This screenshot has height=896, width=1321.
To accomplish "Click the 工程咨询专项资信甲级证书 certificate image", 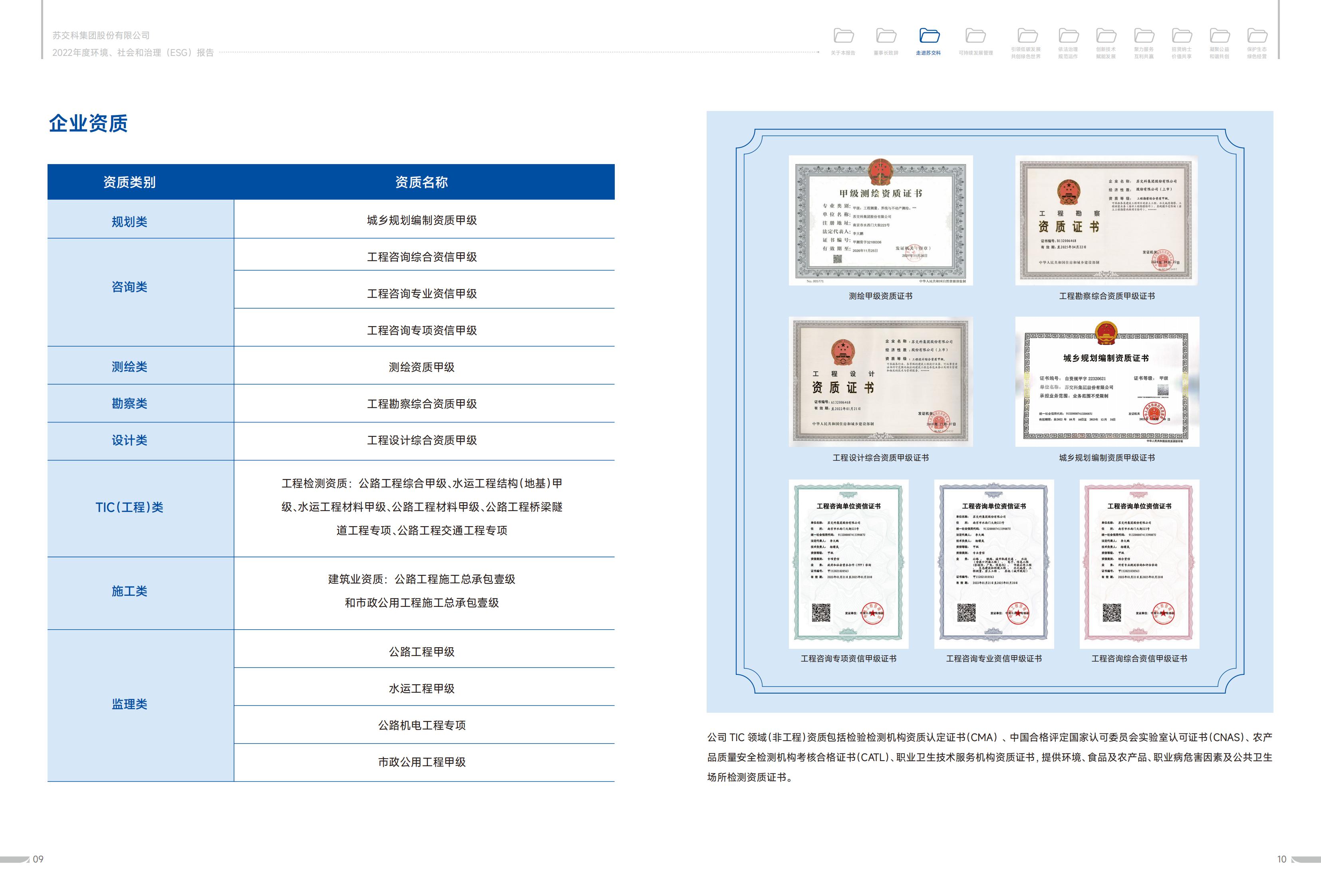I will [x=848, y=564].
